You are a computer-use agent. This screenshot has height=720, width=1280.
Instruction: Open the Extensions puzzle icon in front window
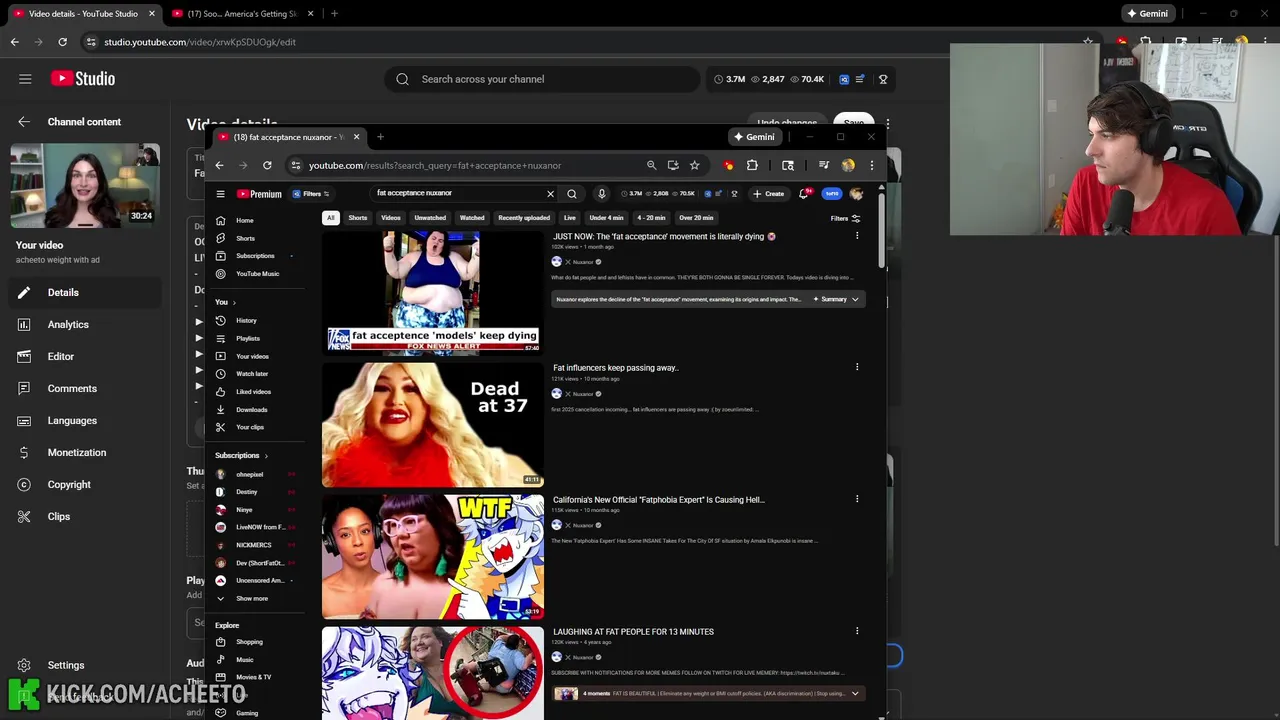click(x=752, y=165)
